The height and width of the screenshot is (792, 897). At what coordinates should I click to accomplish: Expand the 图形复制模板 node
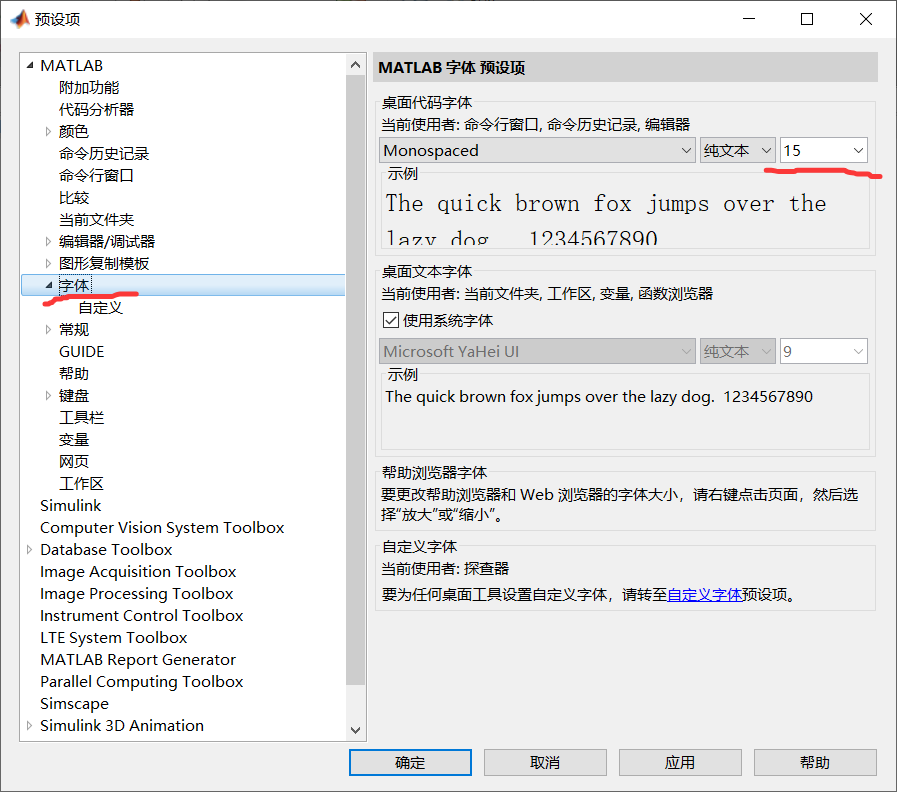point(48,263)
